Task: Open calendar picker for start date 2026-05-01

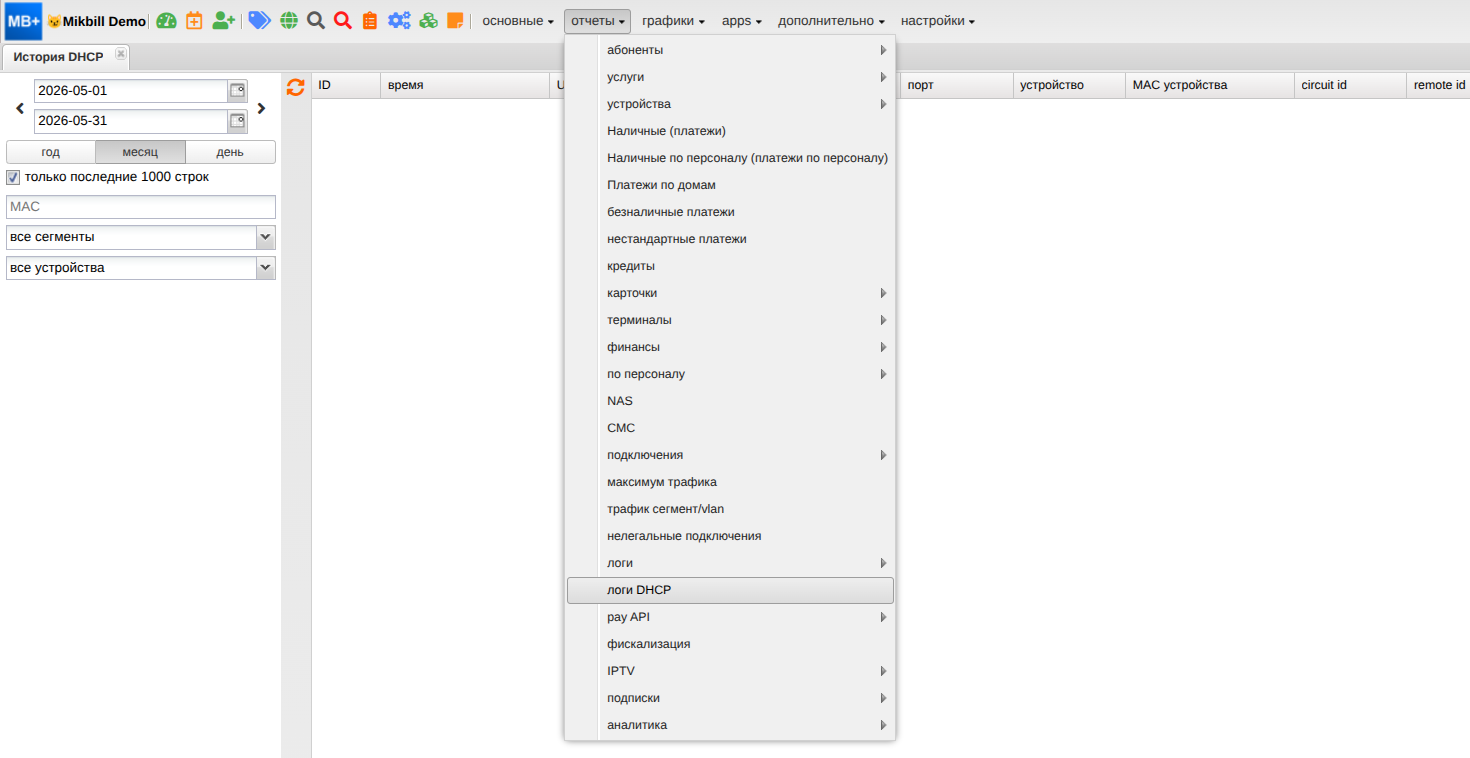Action: point(238,91)
